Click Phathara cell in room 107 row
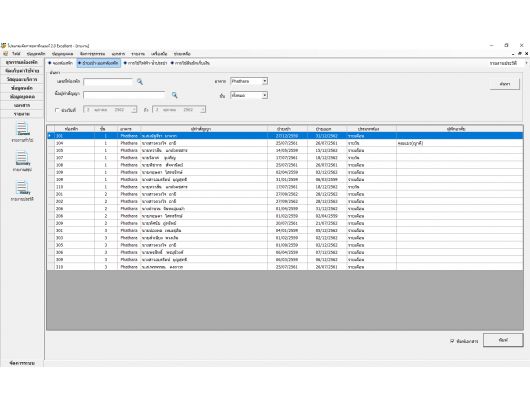This screenshot has height=410, width=530. [129, 158]
